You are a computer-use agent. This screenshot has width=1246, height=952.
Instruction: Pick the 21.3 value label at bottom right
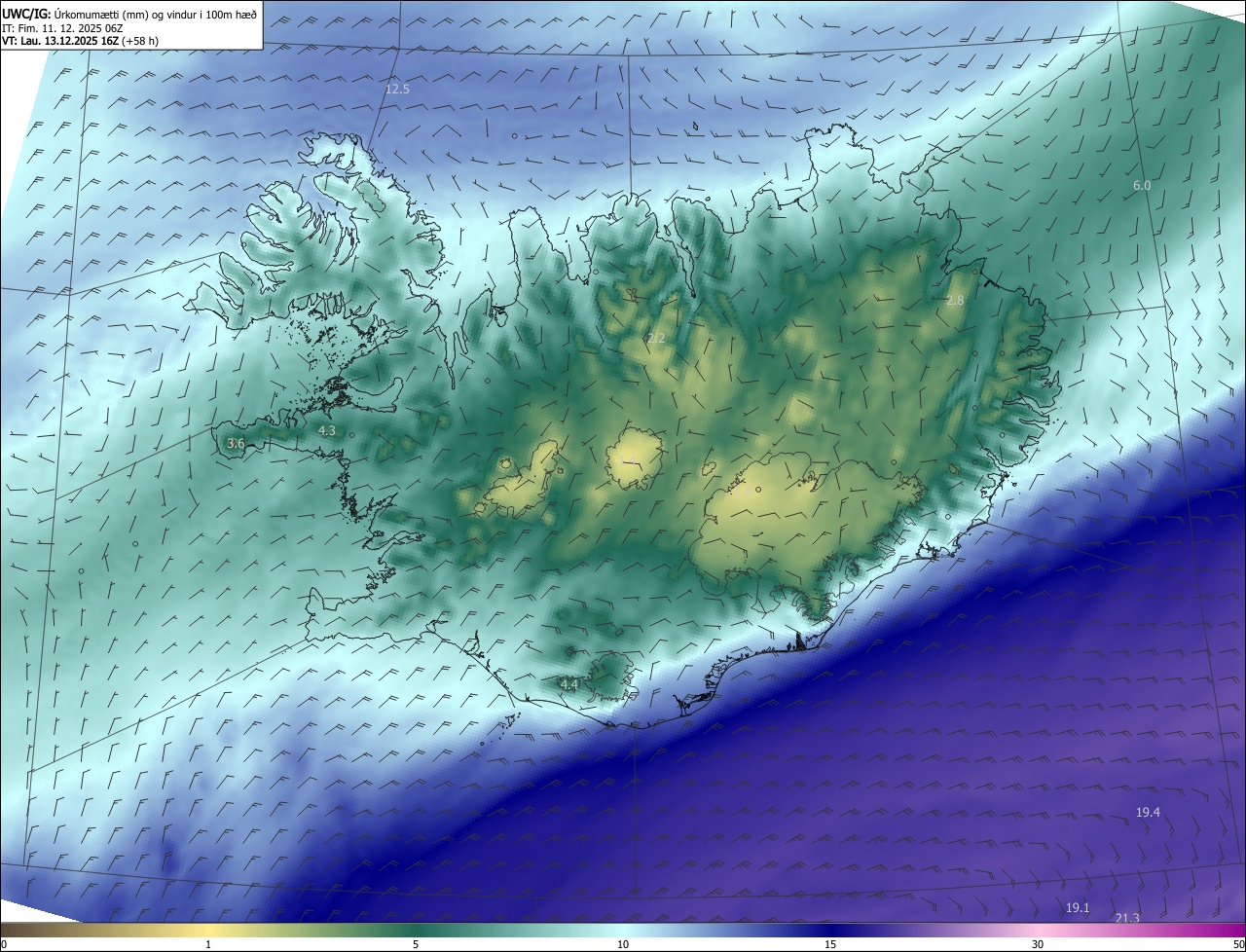tap(1127, 918)
